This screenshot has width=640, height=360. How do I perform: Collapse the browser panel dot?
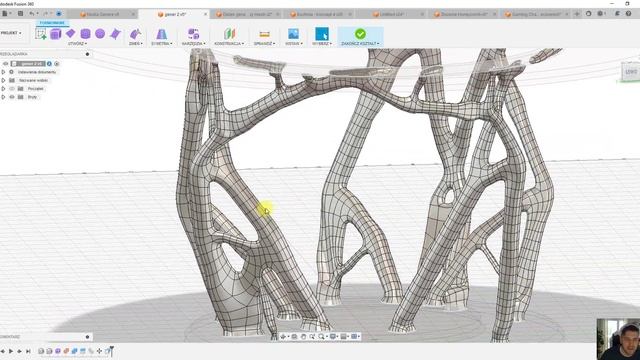point(87,54)
